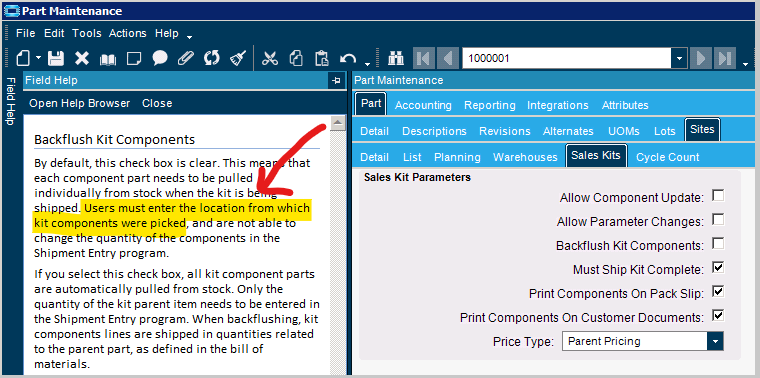Open the book Field Help icon

[108, 59]
